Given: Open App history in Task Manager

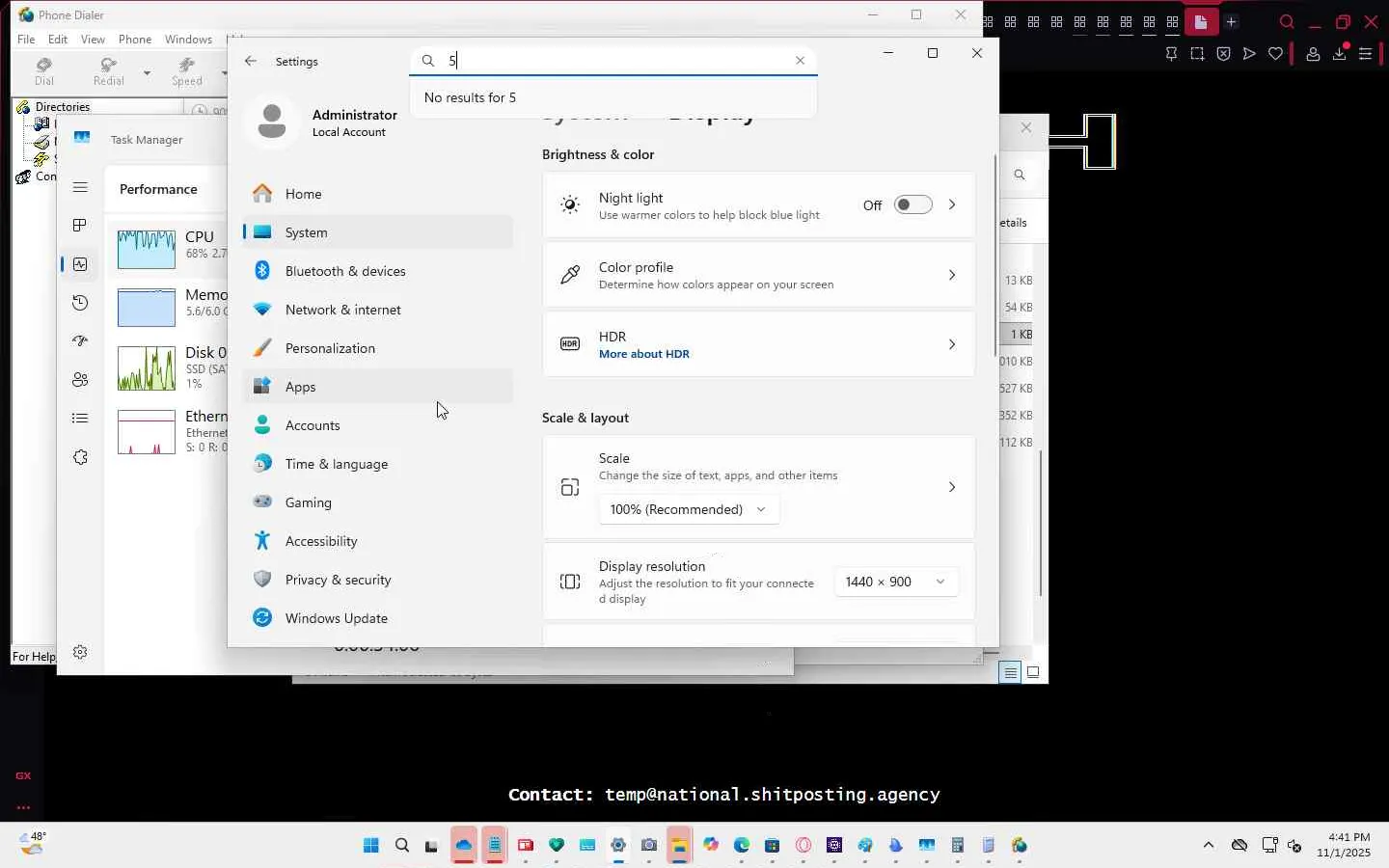Looking at the screenshot, I should (80, 303).
